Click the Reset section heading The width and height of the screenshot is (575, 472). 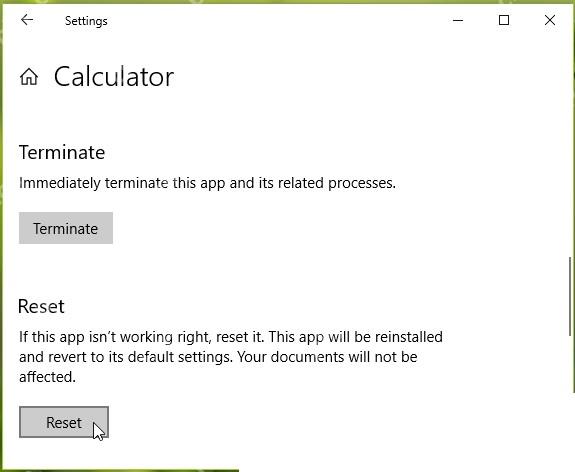tap(41, 306)
